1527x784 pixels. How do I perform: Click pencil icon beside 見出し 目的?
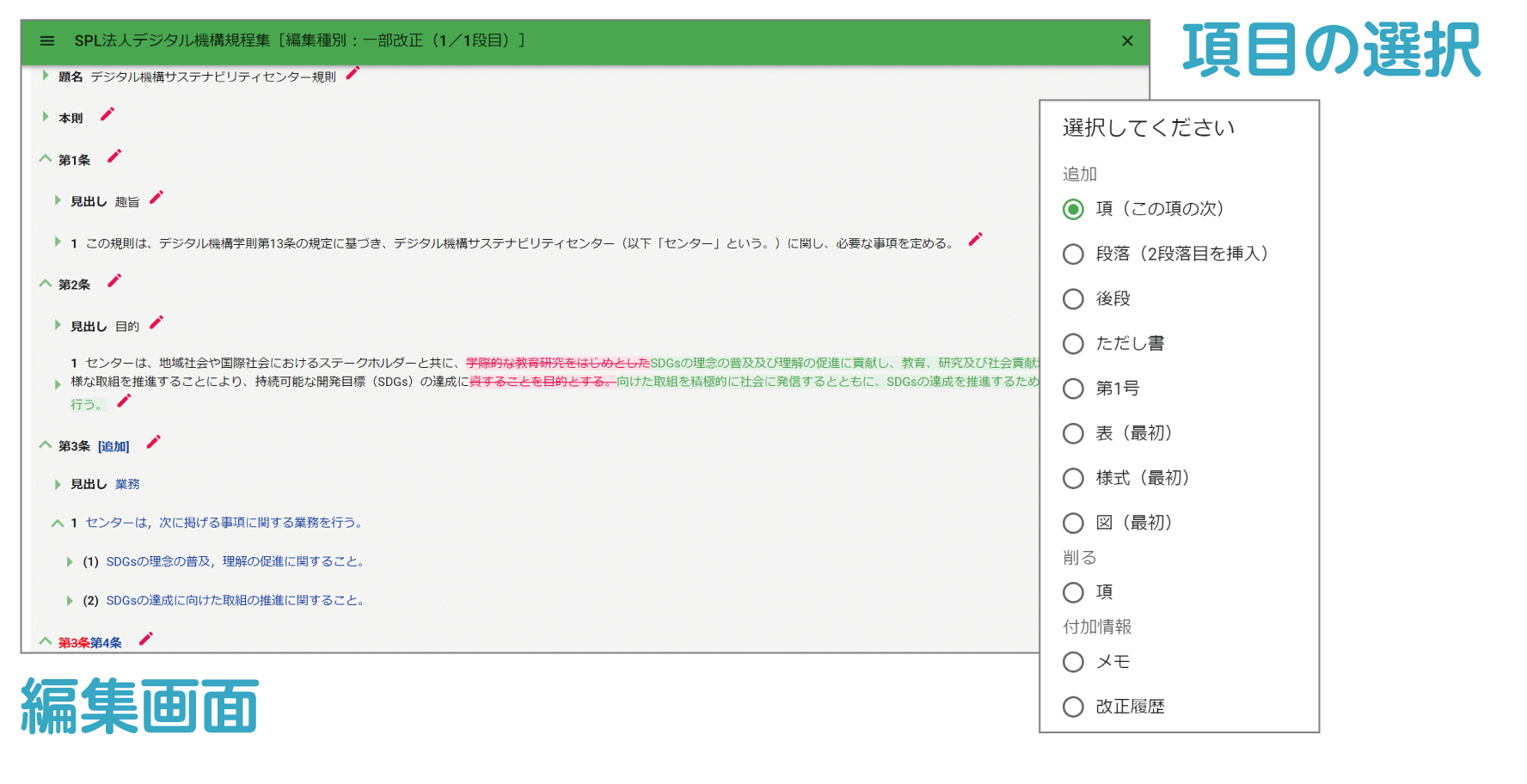pos(156,323)
